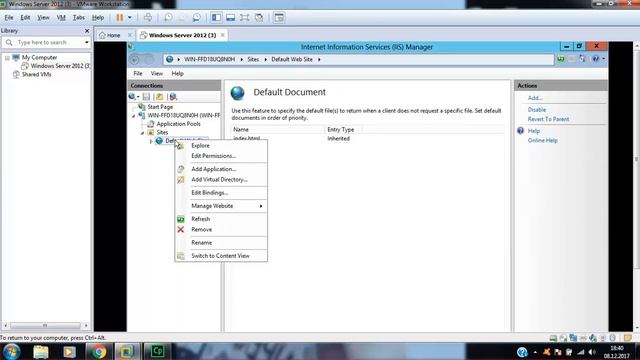This screenshot has height=360, width=640.
Task: Click Add... in the Actions pane
Action: (x=535, y=98)
